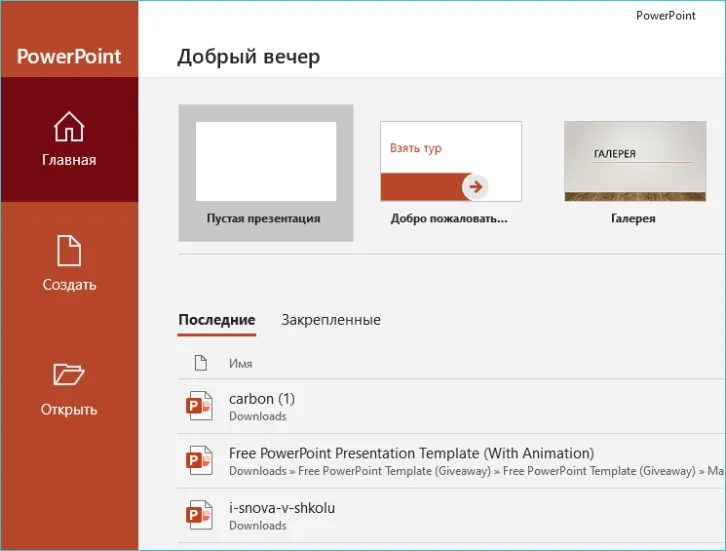Click the Добро пожаловать... caption
This screenshot has width=726, height=551.
tap(449, 218)
